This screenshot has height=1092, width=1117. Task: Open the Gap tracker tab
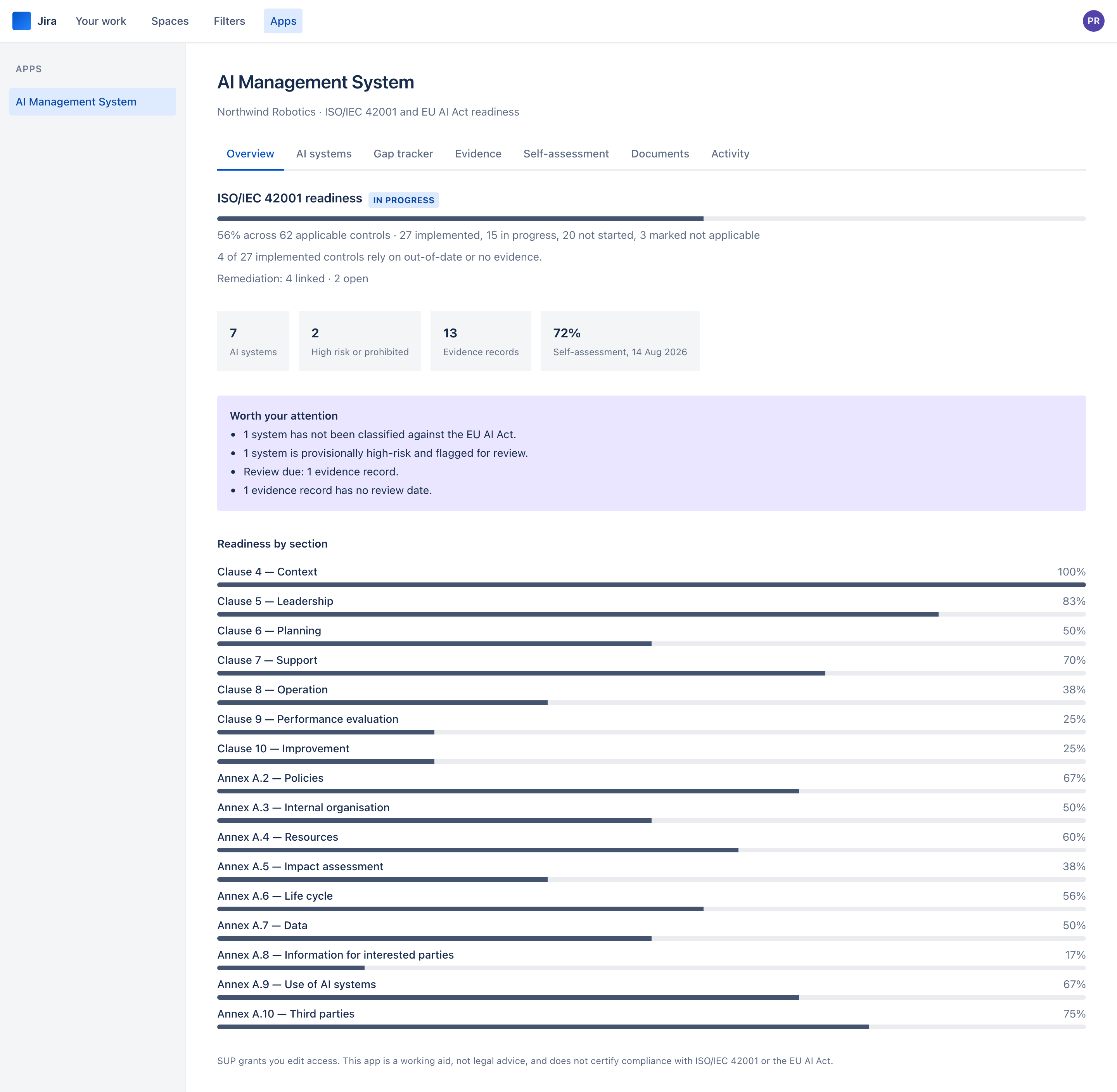[403, 154]
